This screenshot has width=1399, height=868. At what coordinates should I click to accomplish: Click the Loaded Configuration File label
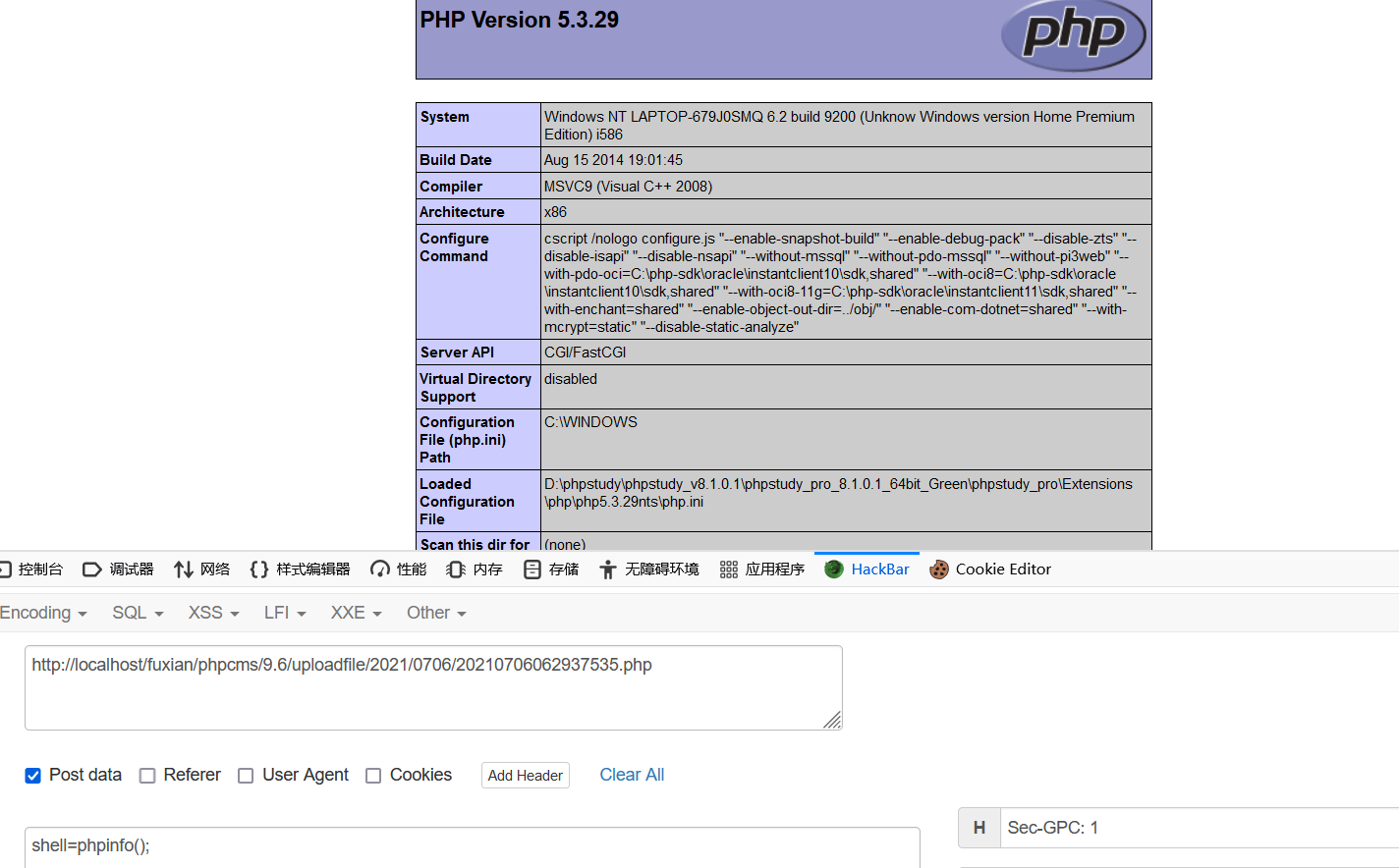pos(467,502)
